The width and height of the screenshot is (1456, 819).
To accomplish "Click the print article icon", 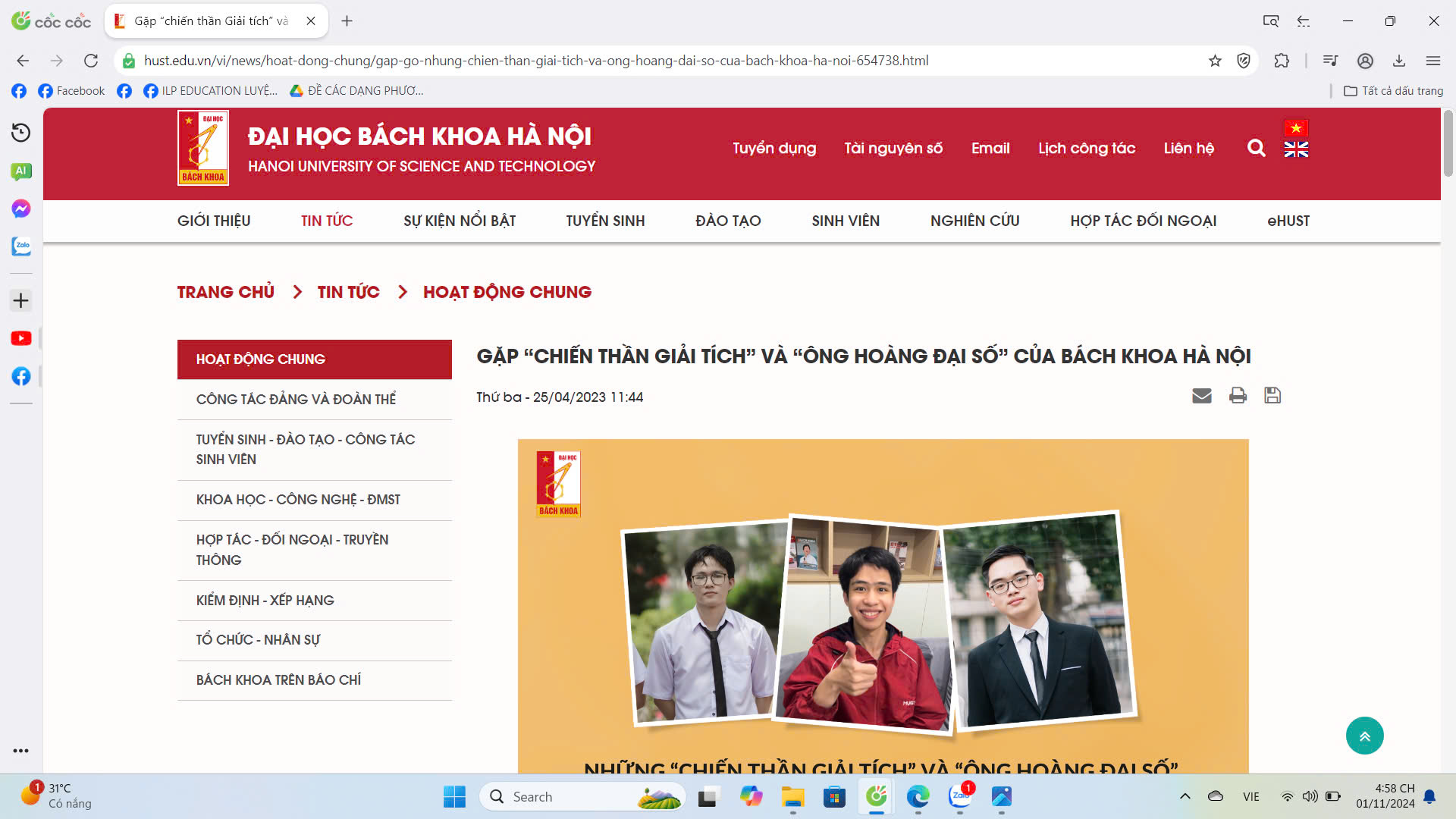I will 1238,395.
